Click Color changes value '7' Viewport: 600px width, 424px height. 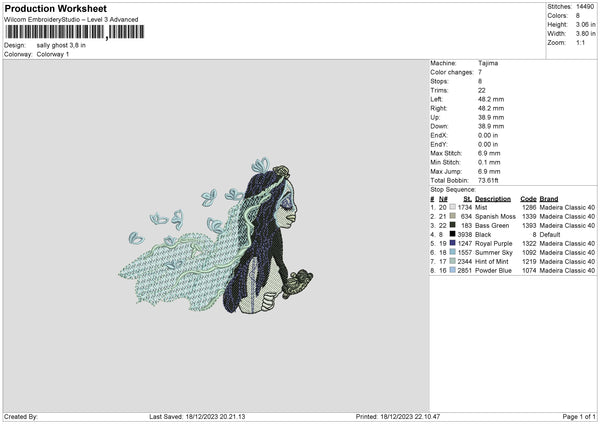[480, 72]
